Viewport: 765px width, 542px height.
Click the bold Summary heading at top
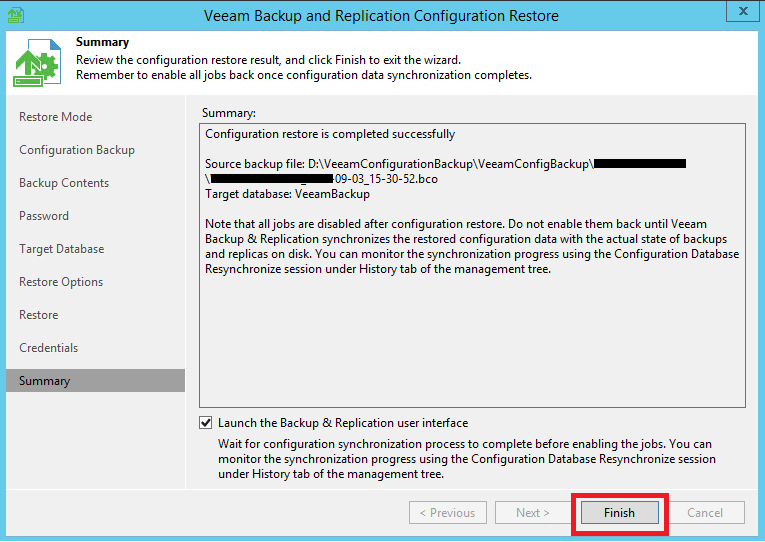point(102,42)
